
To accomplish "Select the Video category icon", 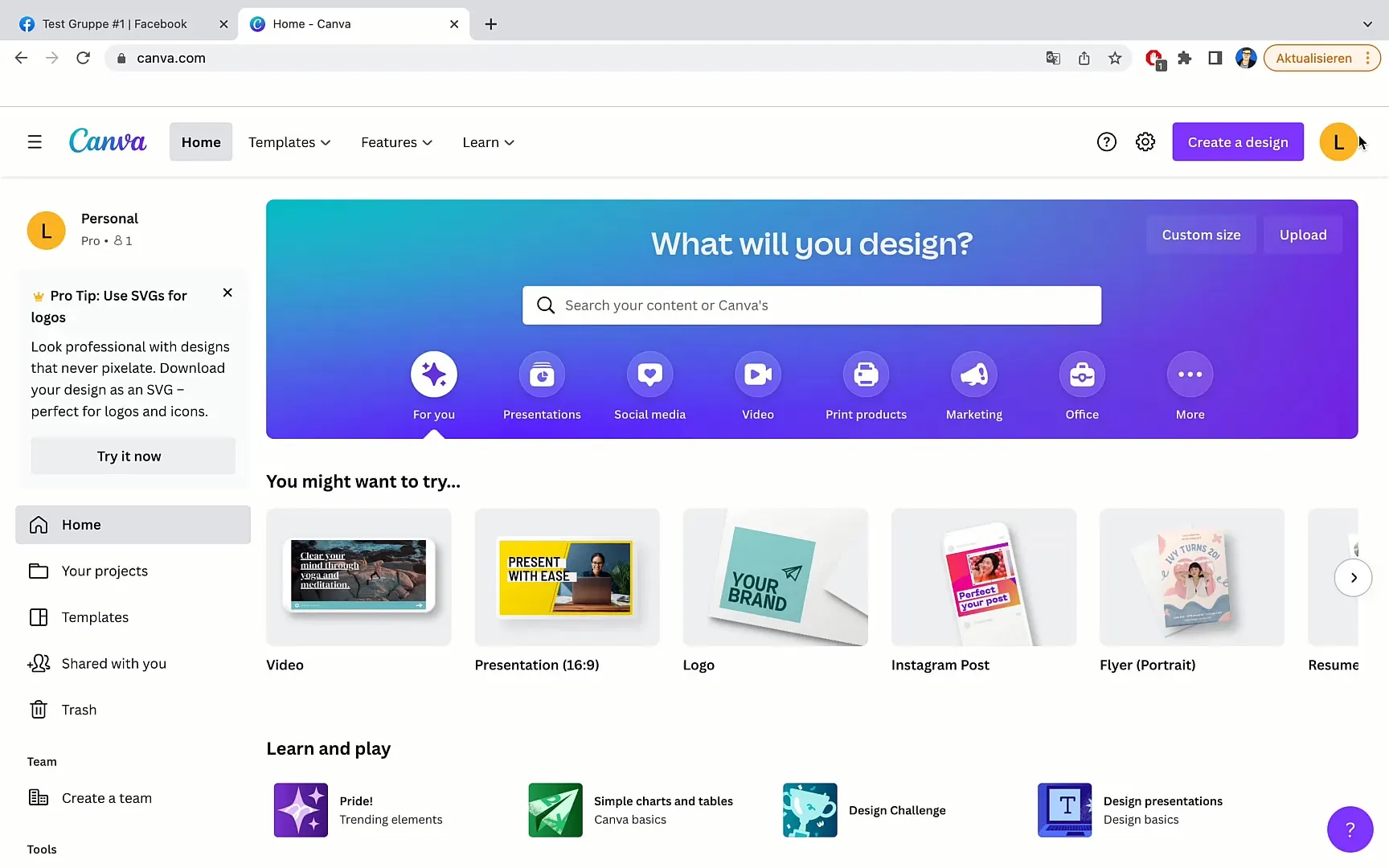I will tap(758, 375).
